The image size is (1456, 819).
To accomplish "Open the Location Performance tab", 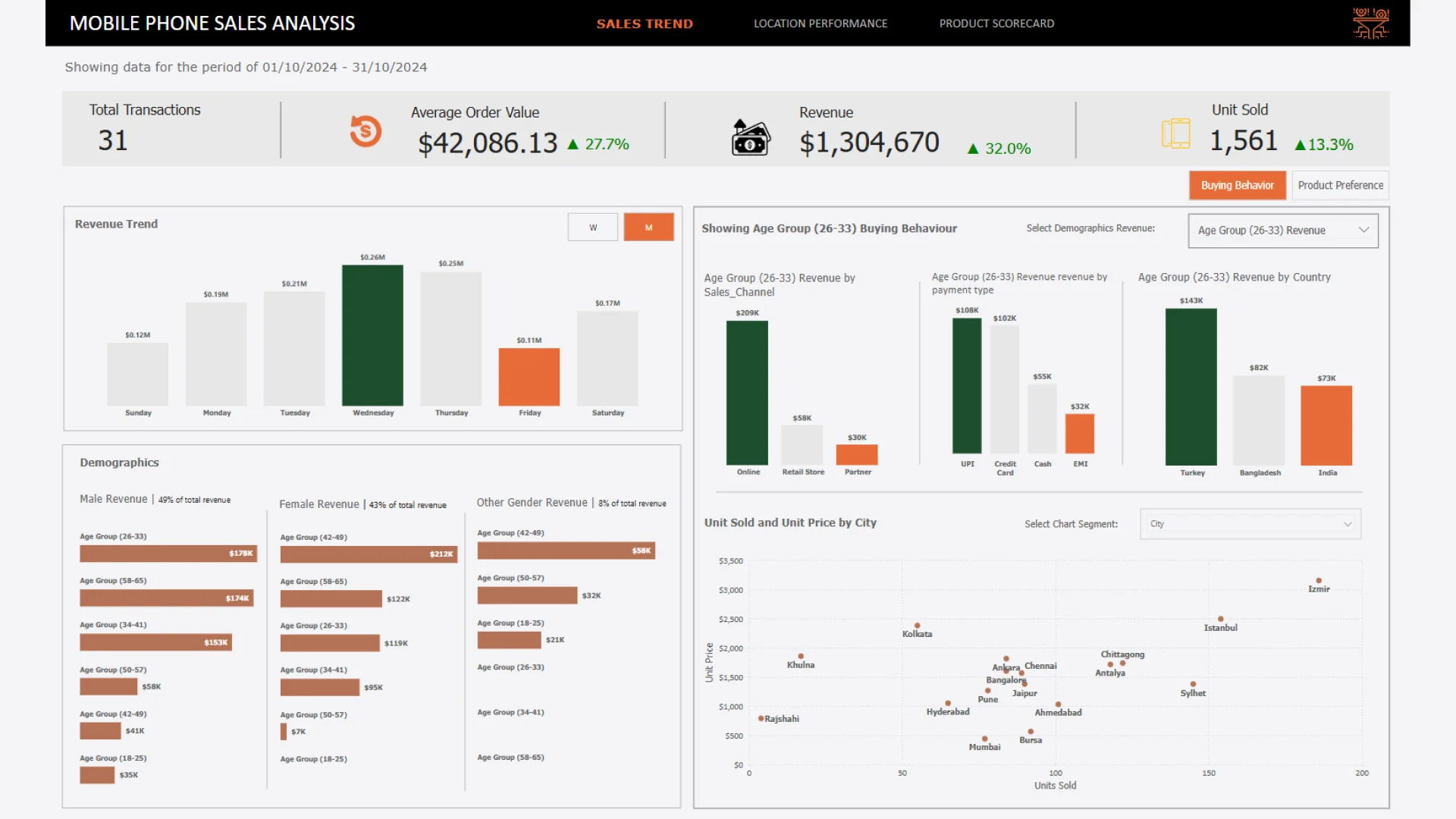I will pos(820,24).
